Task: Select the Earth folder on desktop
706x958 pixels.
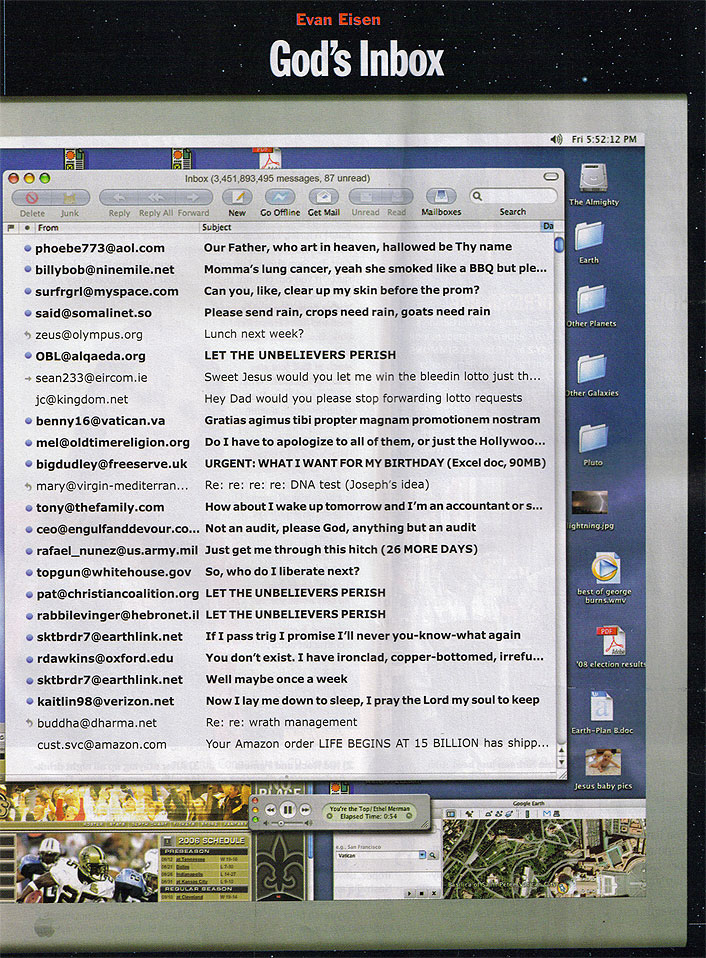Action: [x=589, y=237]
